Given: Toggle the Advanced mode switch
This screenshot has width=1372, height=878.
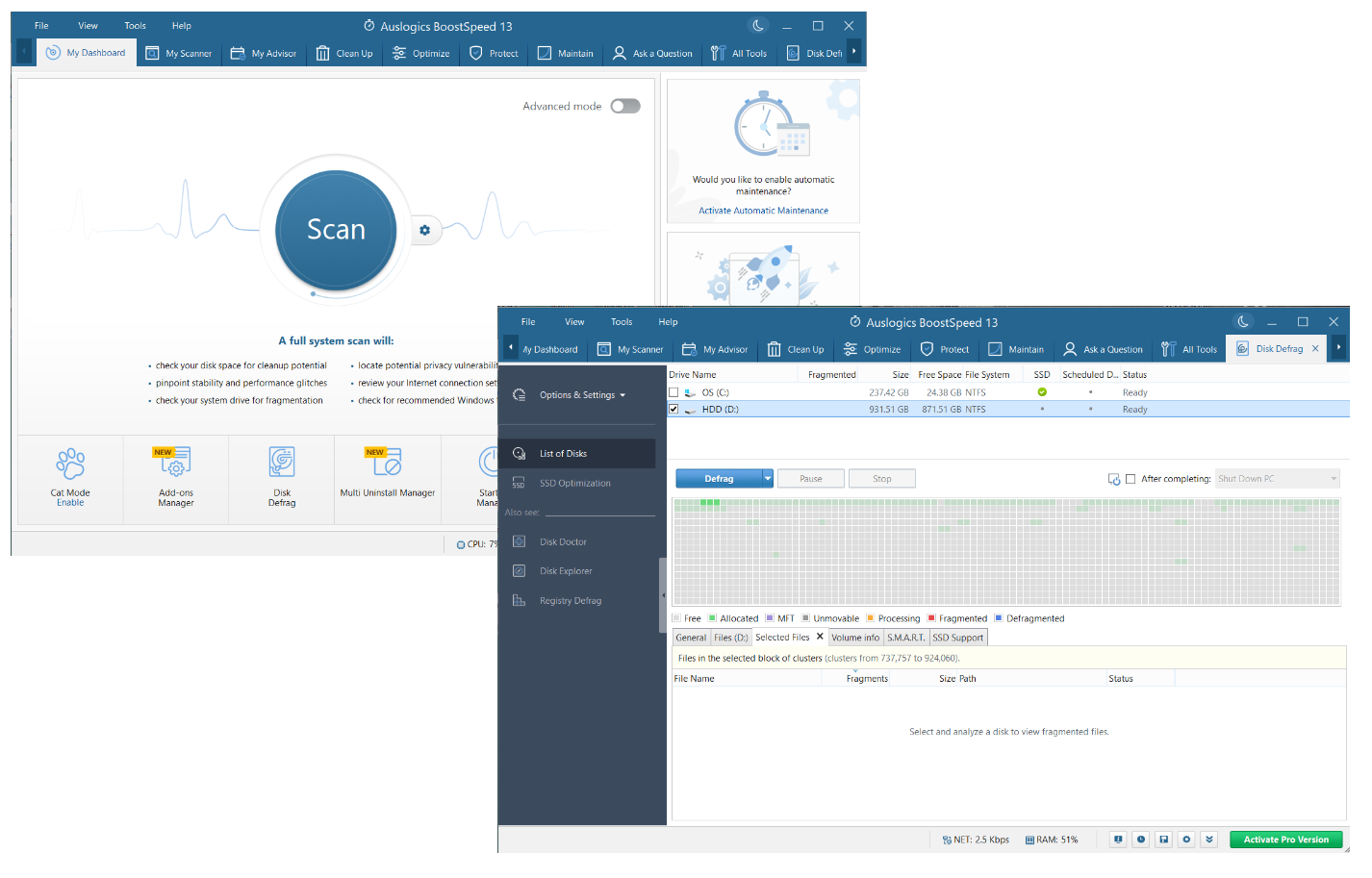Looking at the screenshot, I should [625, 106].
